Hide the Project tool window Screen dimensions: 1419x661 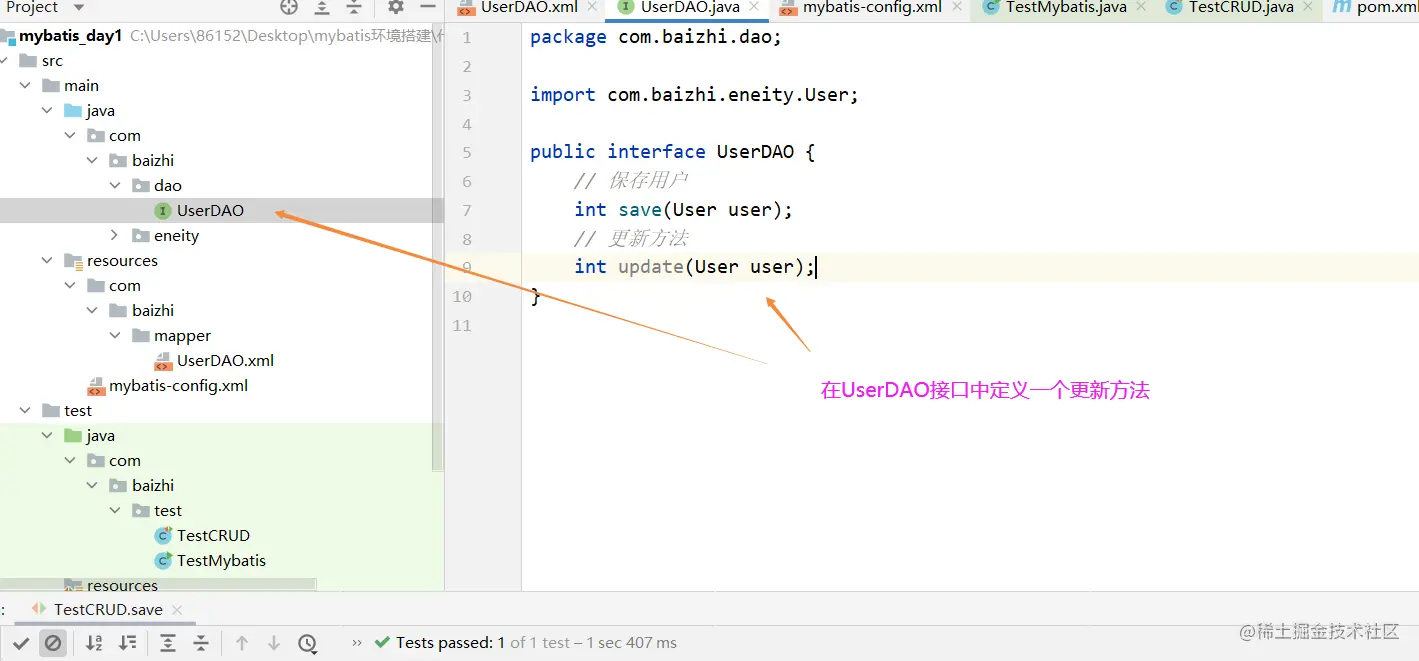[x=428, y=7]
